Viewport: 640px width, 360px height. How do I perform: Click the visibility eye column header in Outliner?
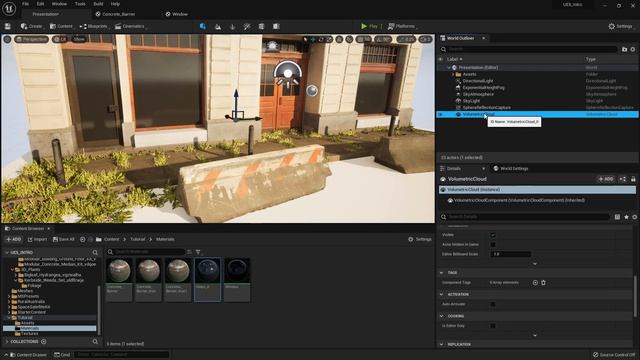point(440,60)
